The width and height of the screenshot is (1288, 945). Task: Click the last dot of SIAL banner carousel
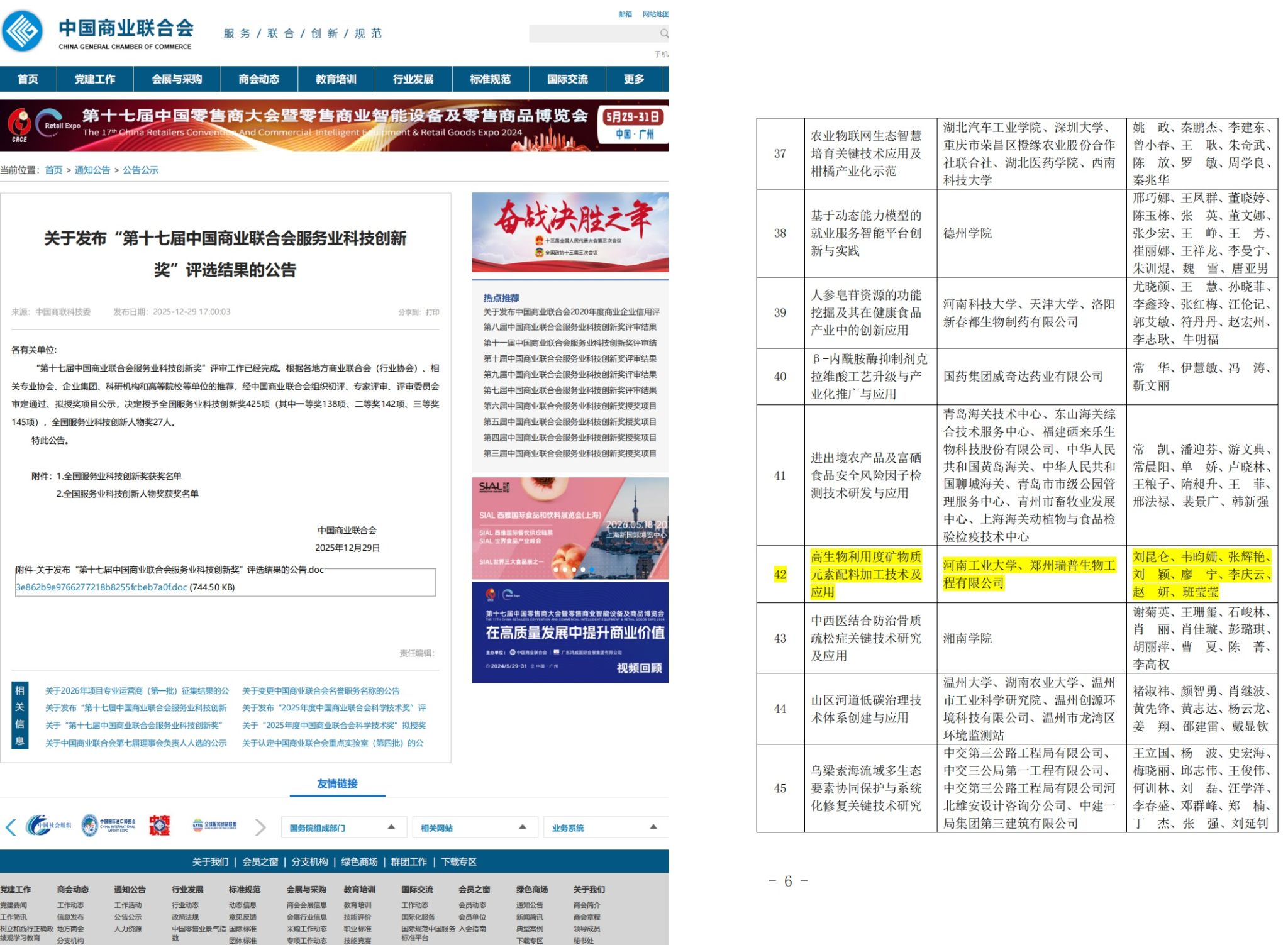pos(591,570)
